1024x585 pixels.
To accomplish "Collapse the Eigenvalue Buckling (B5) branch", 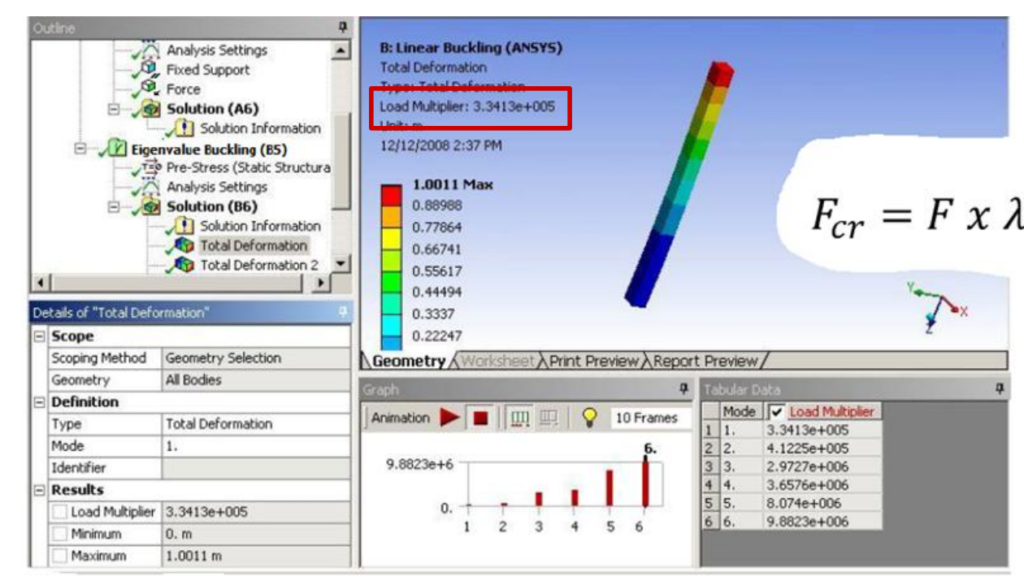I will 80,149.
